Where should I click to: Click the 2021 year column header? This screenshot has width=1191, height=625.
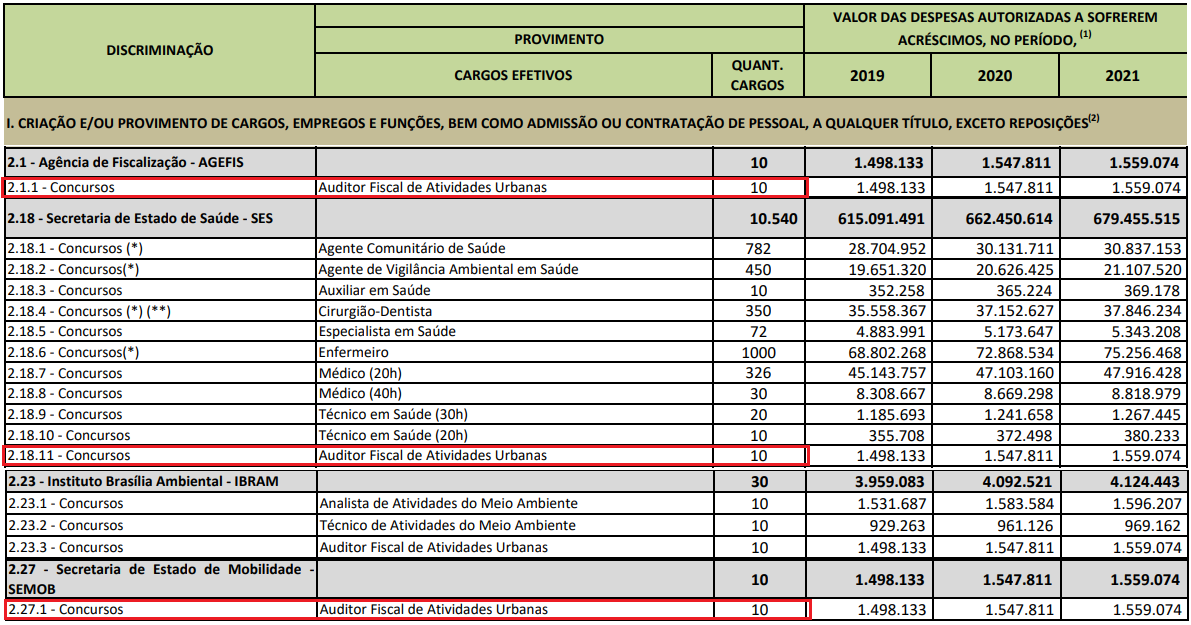tap(1123, 75)
